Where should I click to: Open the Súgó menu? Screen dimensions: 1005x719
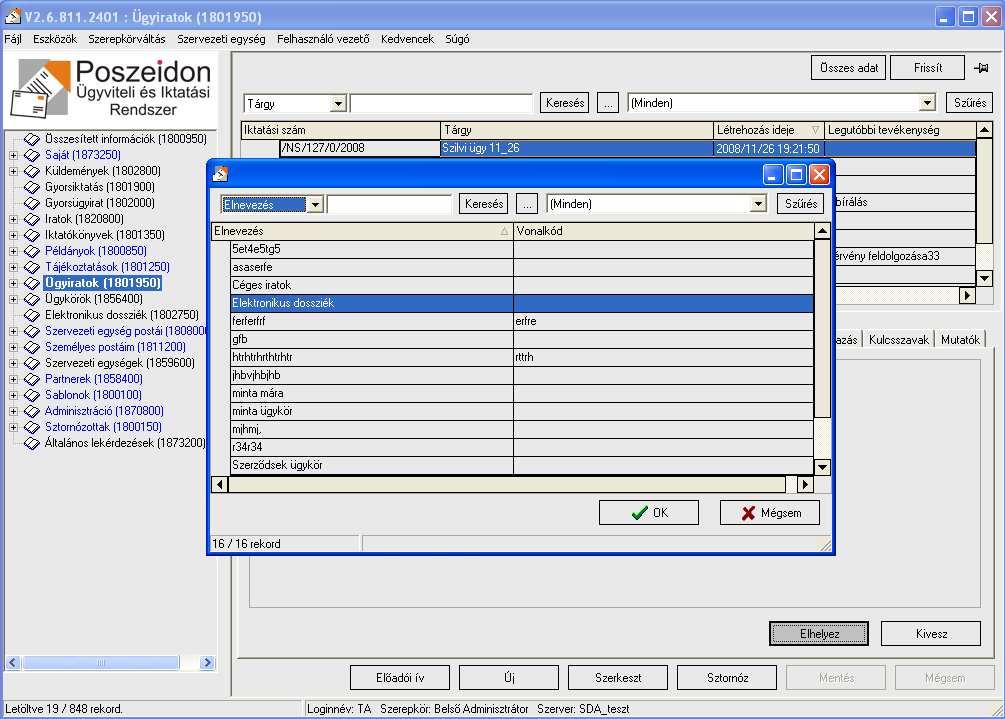point(457,39)
